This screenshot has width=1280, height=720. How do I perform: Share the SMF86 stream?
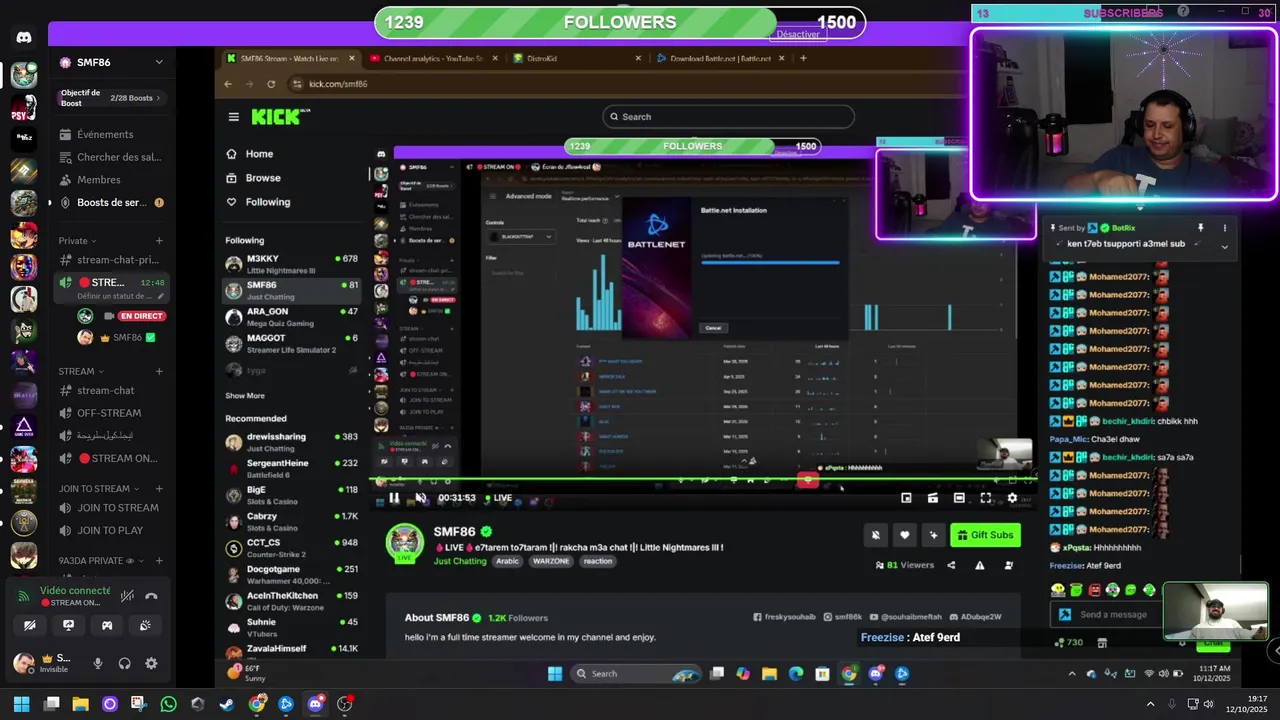(951, 565)
